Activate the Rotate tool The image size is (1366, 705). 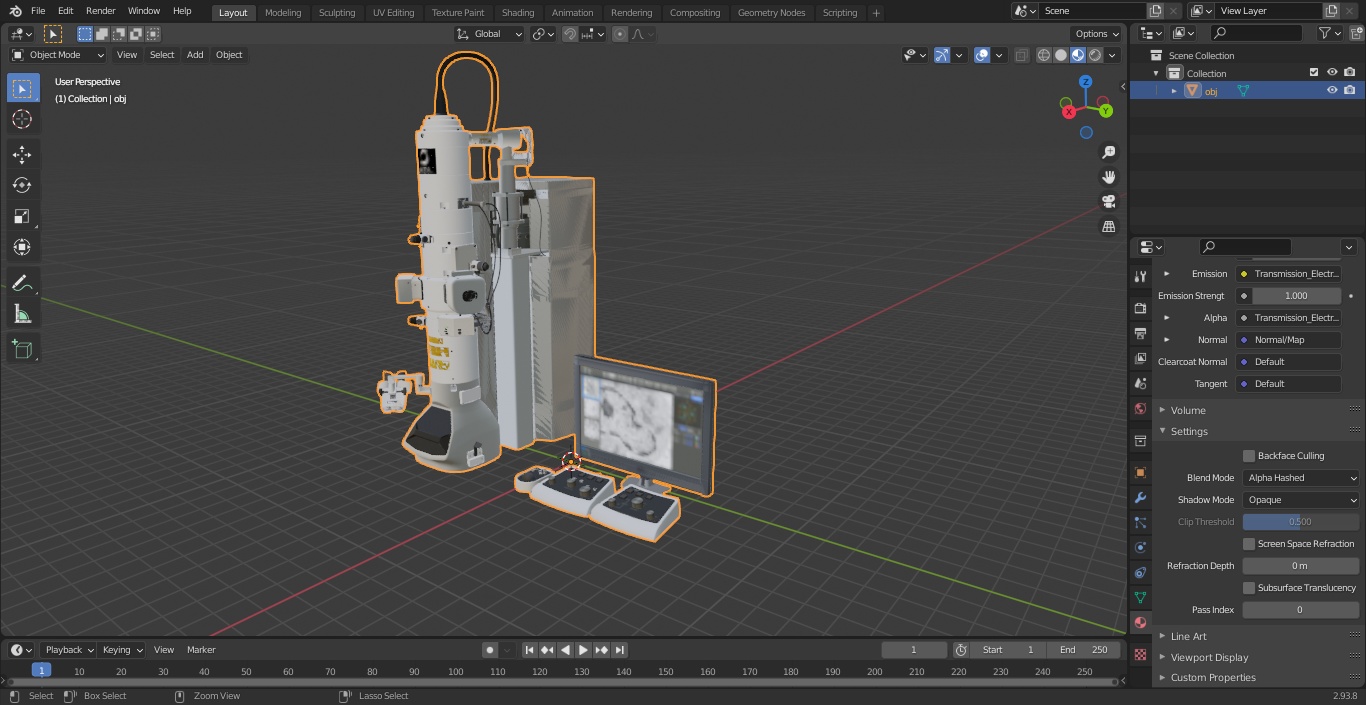(22, 185)
